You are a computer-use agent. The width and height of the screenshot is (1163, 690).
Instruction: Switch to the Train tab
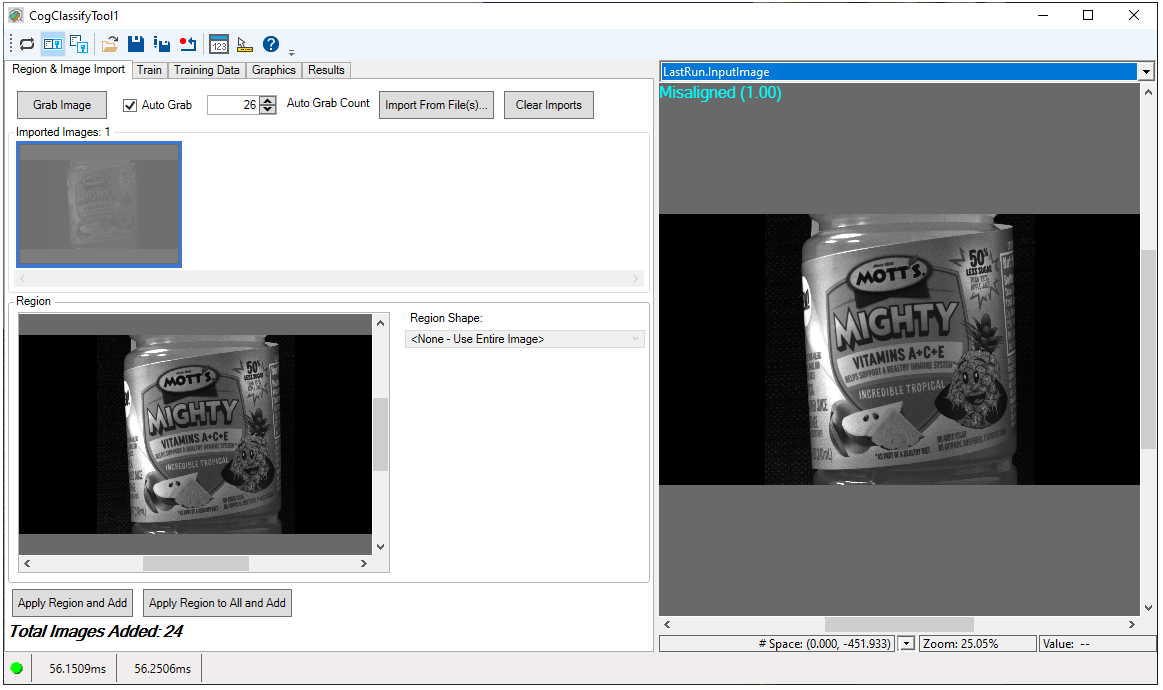pyautogui.click(x=149, y=70)
